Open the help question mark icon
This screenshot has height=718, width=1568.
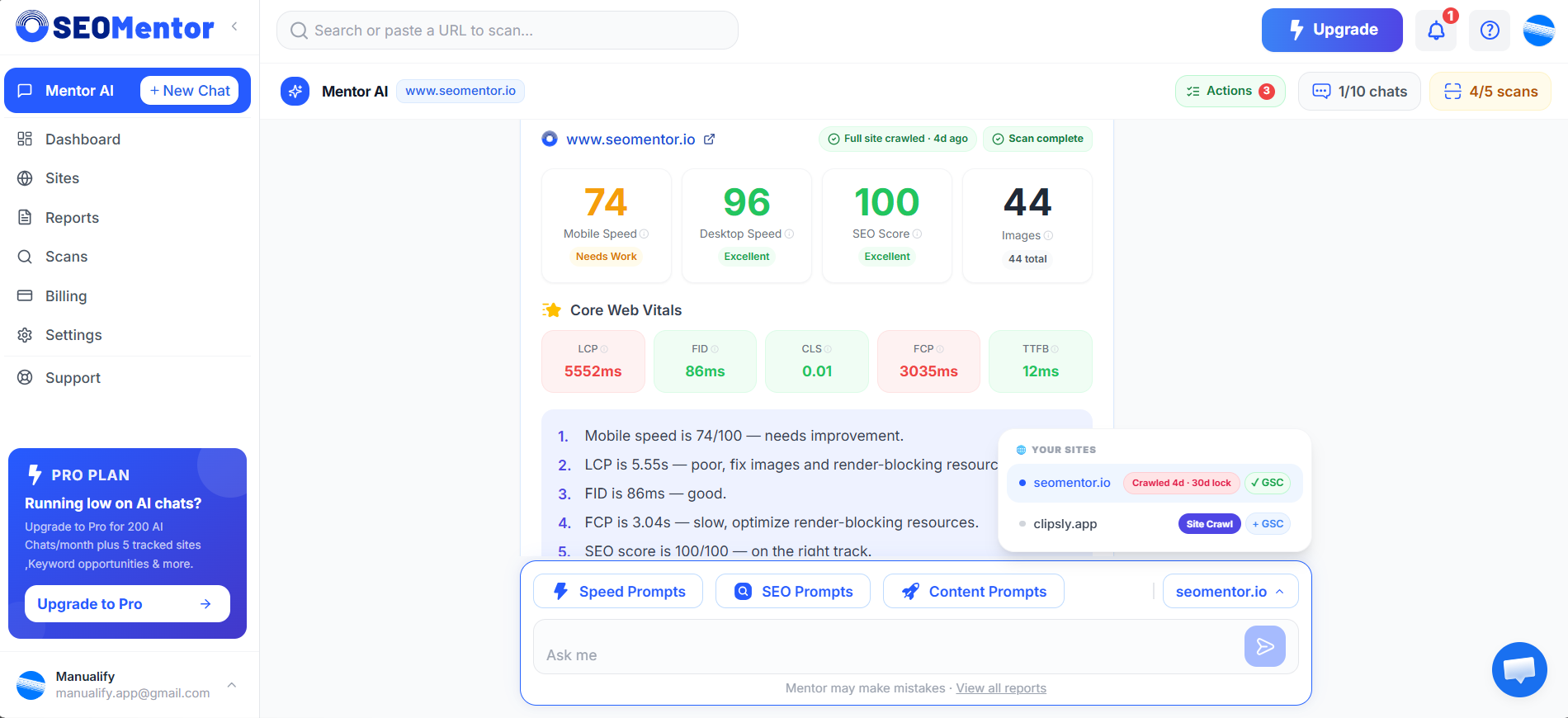(1490, 31)
